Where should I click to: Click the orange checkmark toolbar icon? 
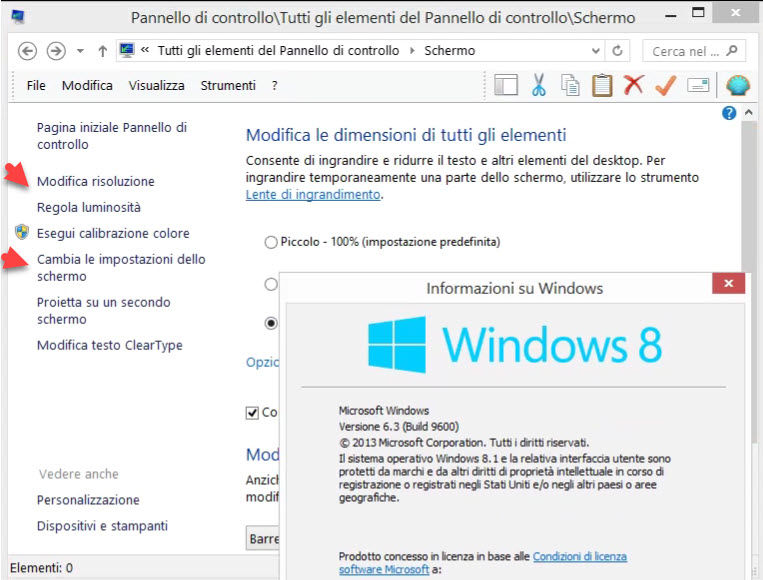665,85
